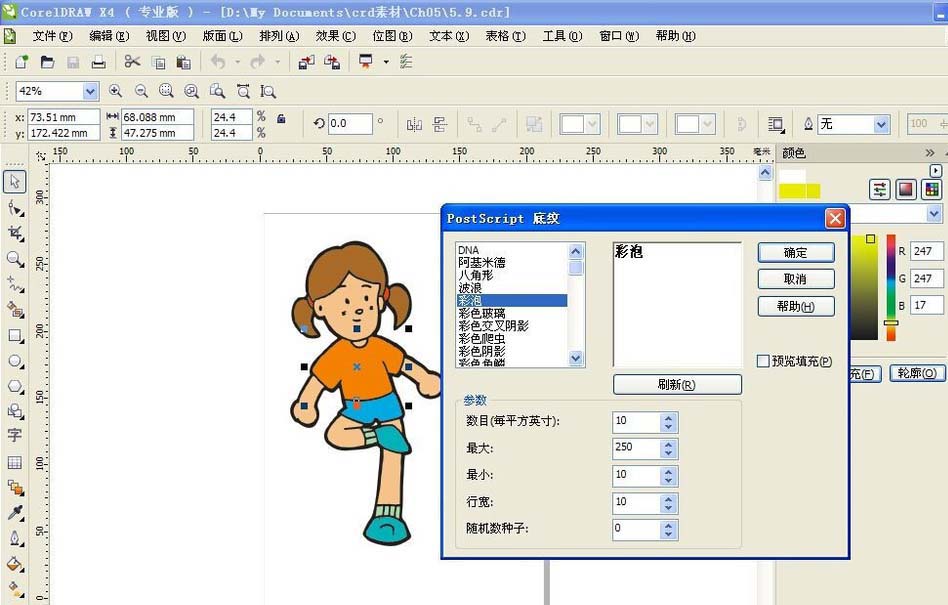Select the Pick tool
This screenshot has height=605, width=948.
point(14,182)
